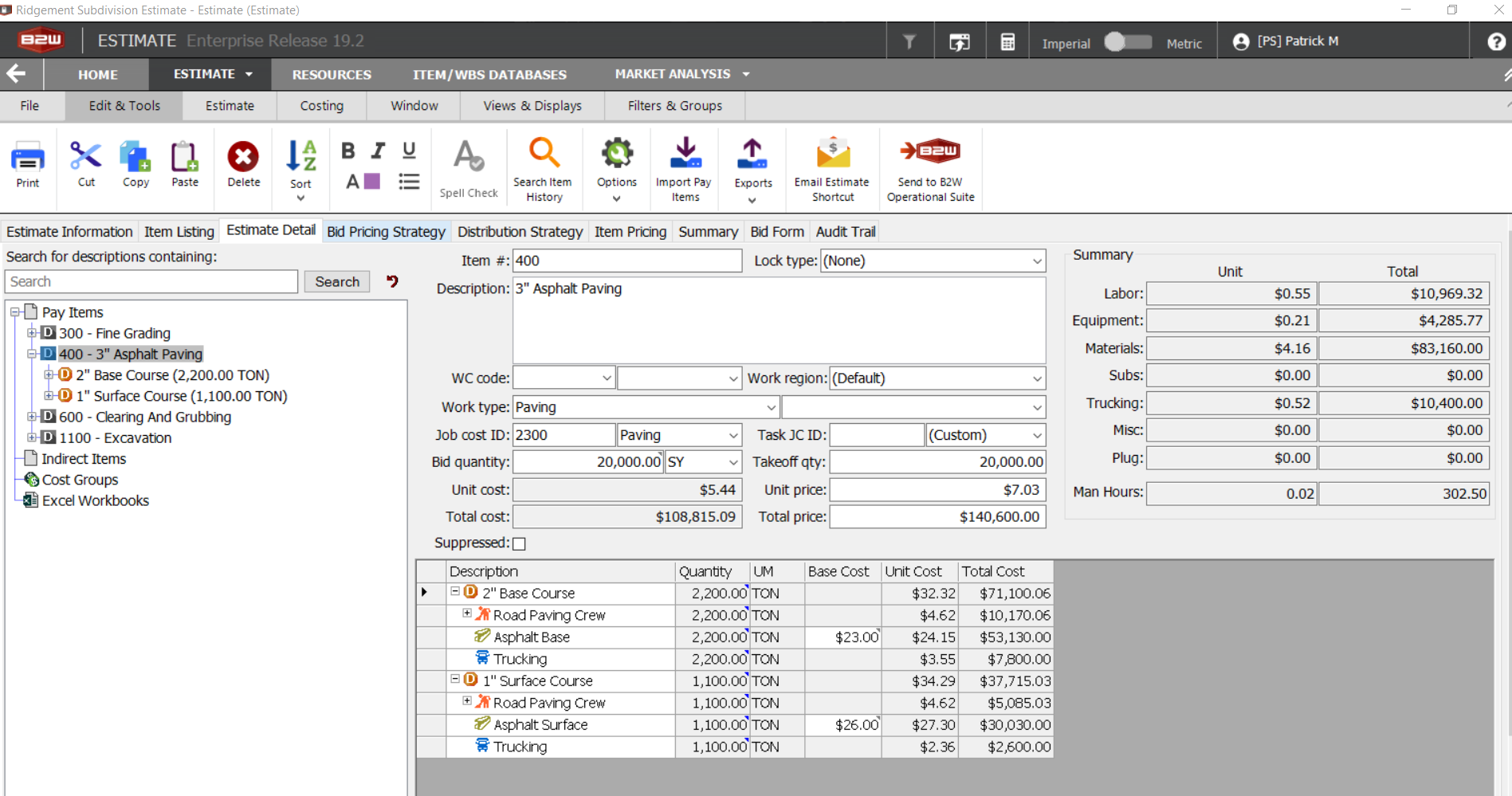Click the Unit price field
Image resolution: width=1512 pixels, height=796 pixels.
coord(937,490)
